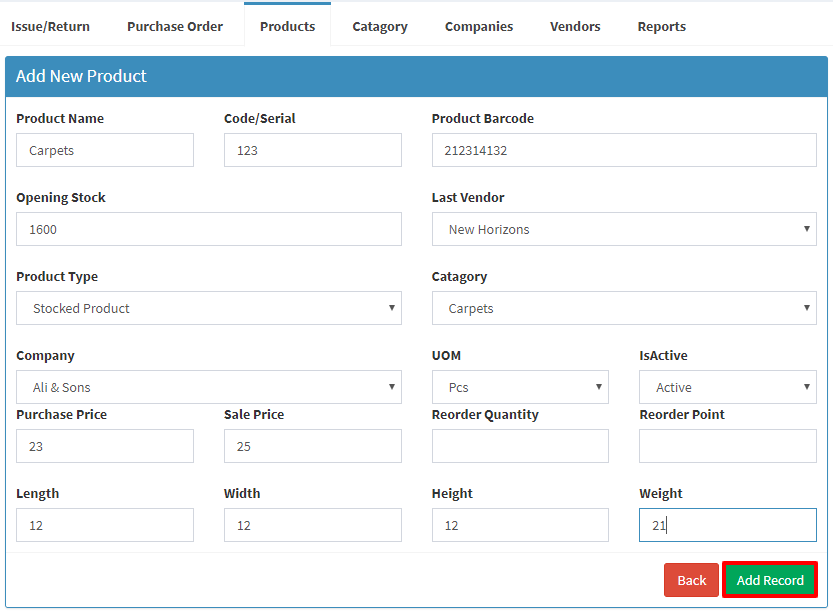Viewport: 833px width, 611px height.
Task: Expand the Product Type dropdown
Action: coord(209,308)
